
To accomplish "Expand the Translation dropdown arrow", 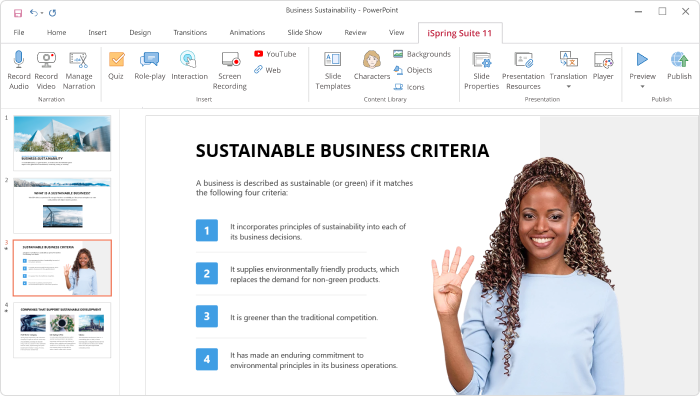I will click(x=569, y=87).
